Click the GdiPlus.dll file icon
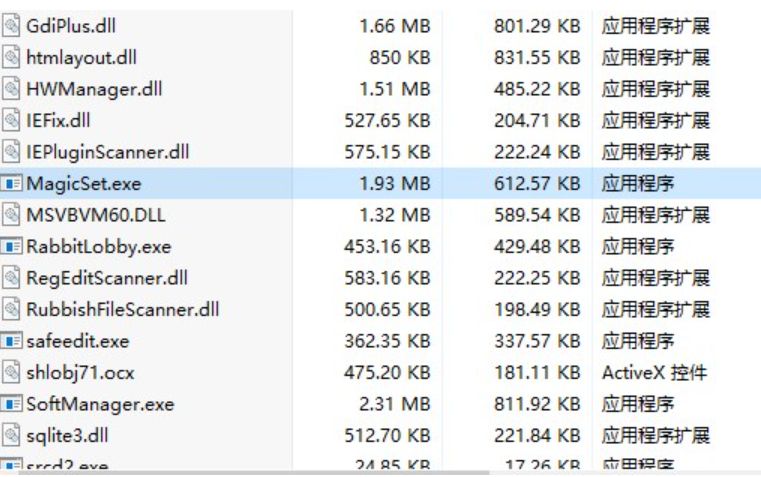 [11, 26]
